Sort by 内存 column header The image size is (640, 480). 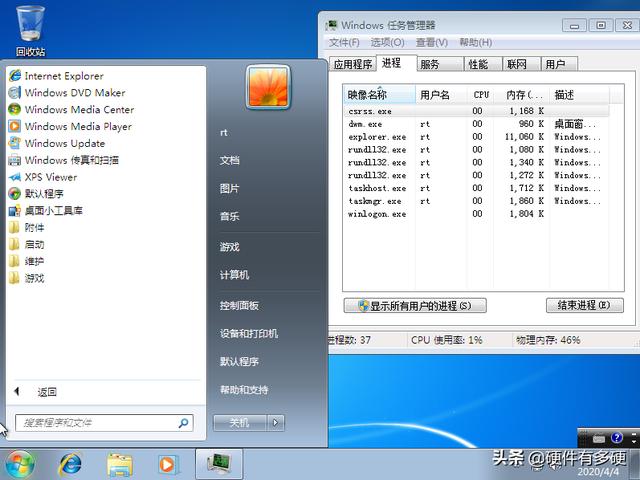tap(522, 95)
